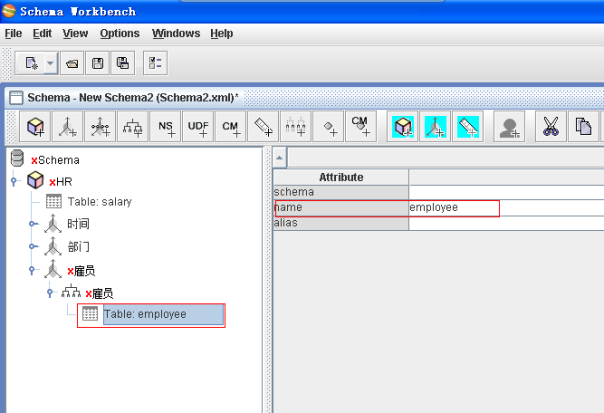
Task: Open the Options menu
Action: click(119, 34)
